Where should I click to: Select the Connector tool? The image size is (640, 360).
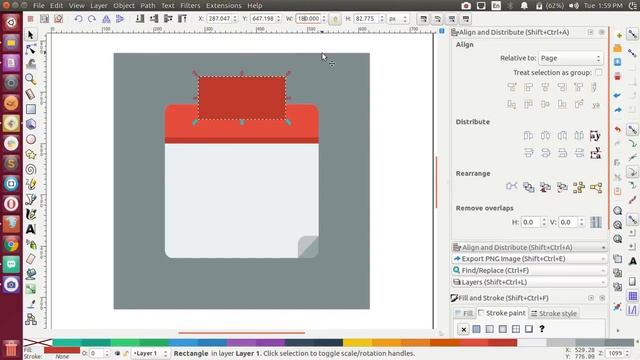click(x=31, y=319)
